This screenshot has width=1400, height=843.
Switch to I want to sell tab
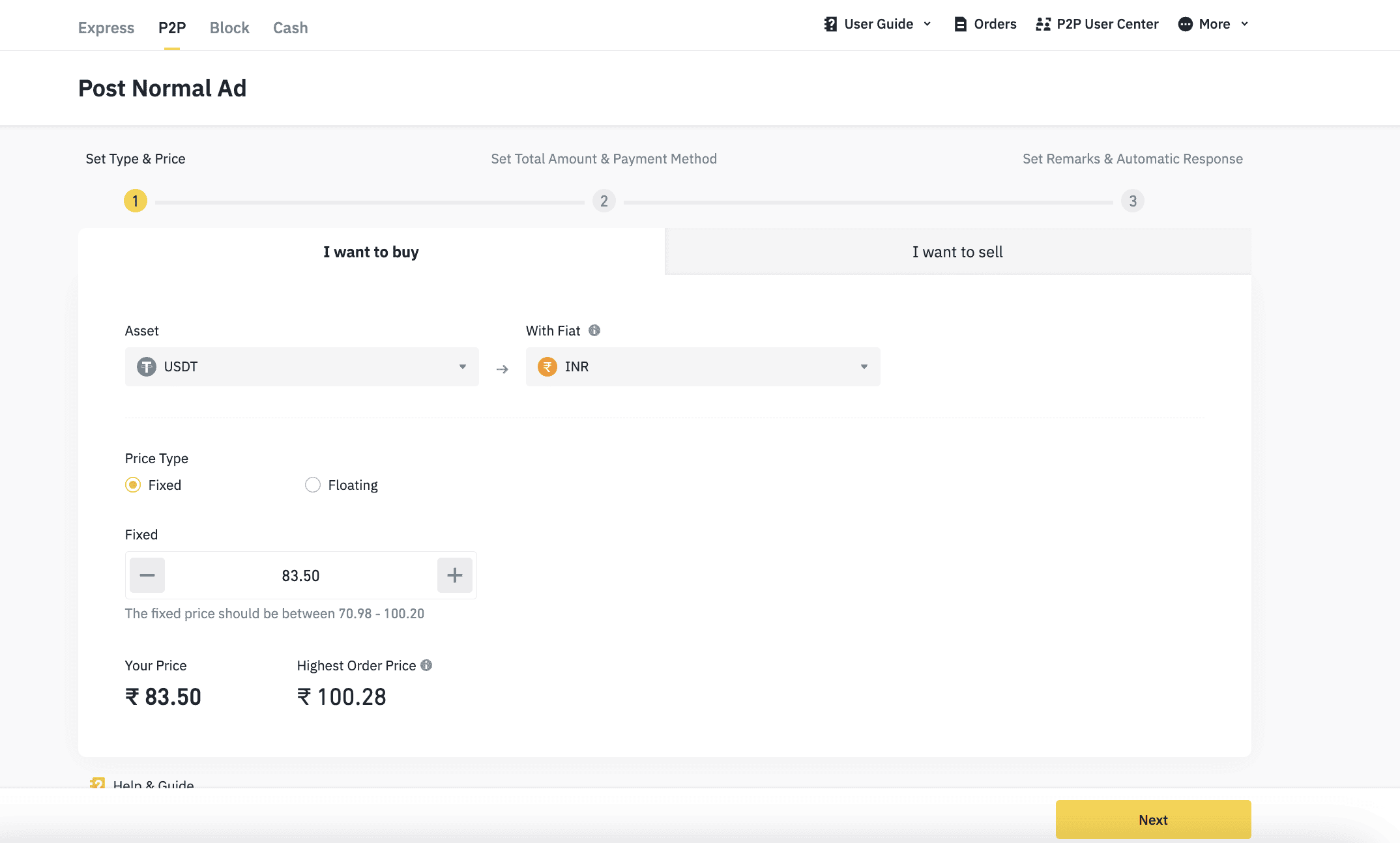pos(957,252)
